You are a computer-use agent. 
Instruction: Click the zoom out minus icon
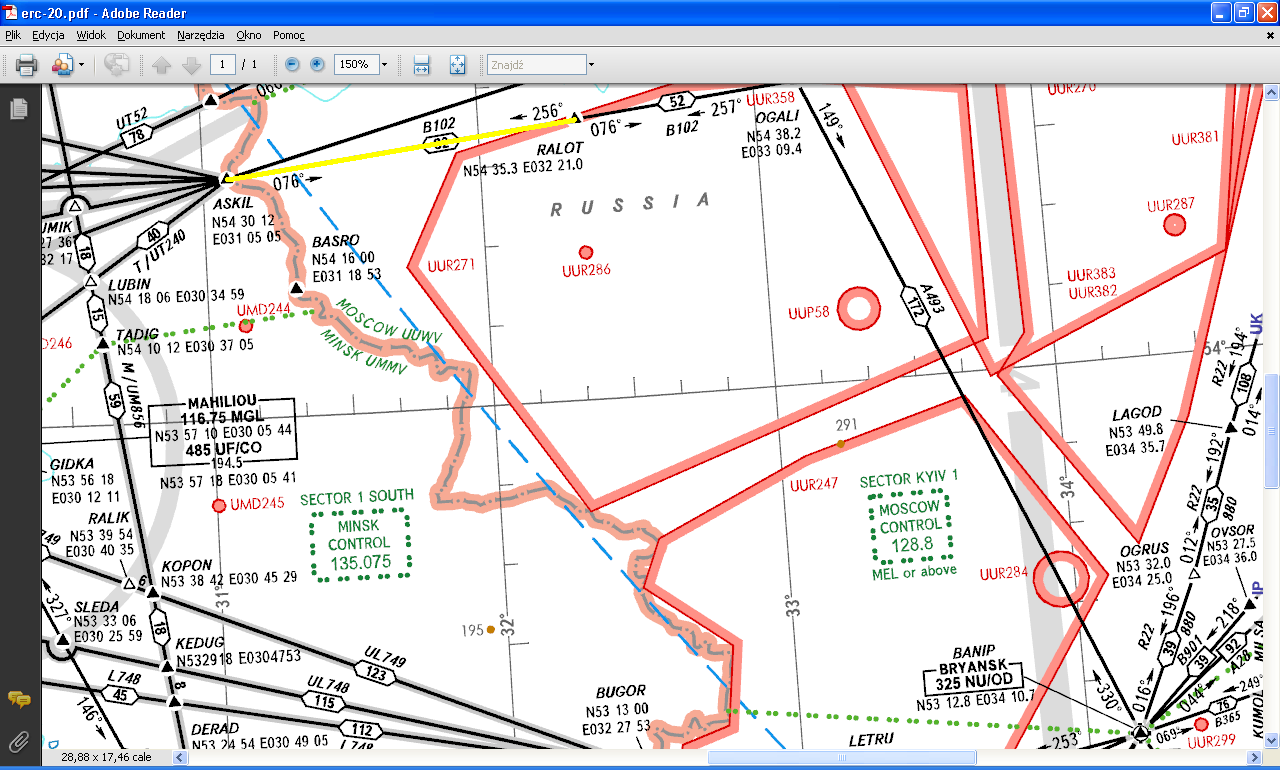(292, 64)
